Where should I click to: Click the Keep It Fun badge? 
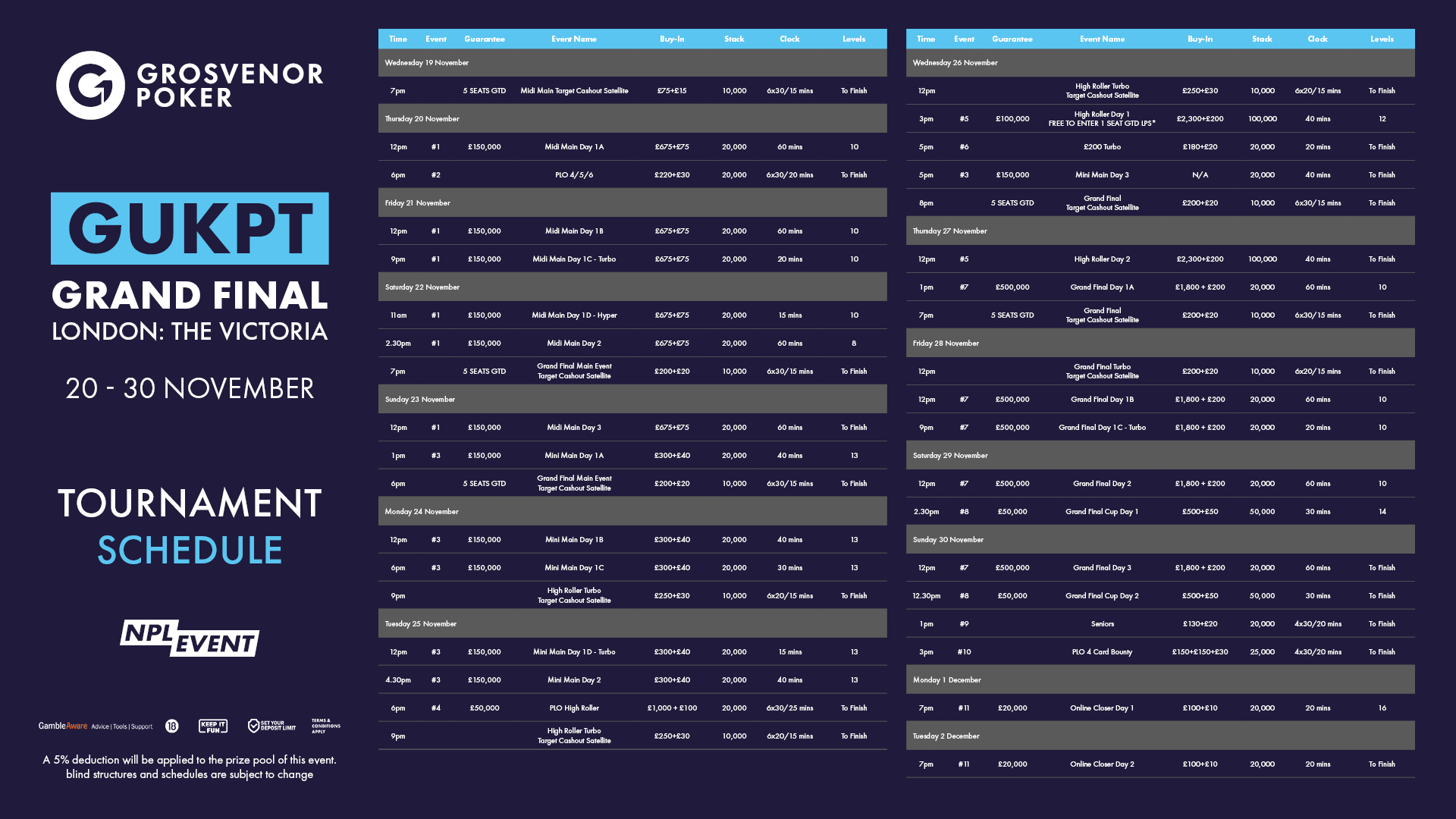click(213, 726)
